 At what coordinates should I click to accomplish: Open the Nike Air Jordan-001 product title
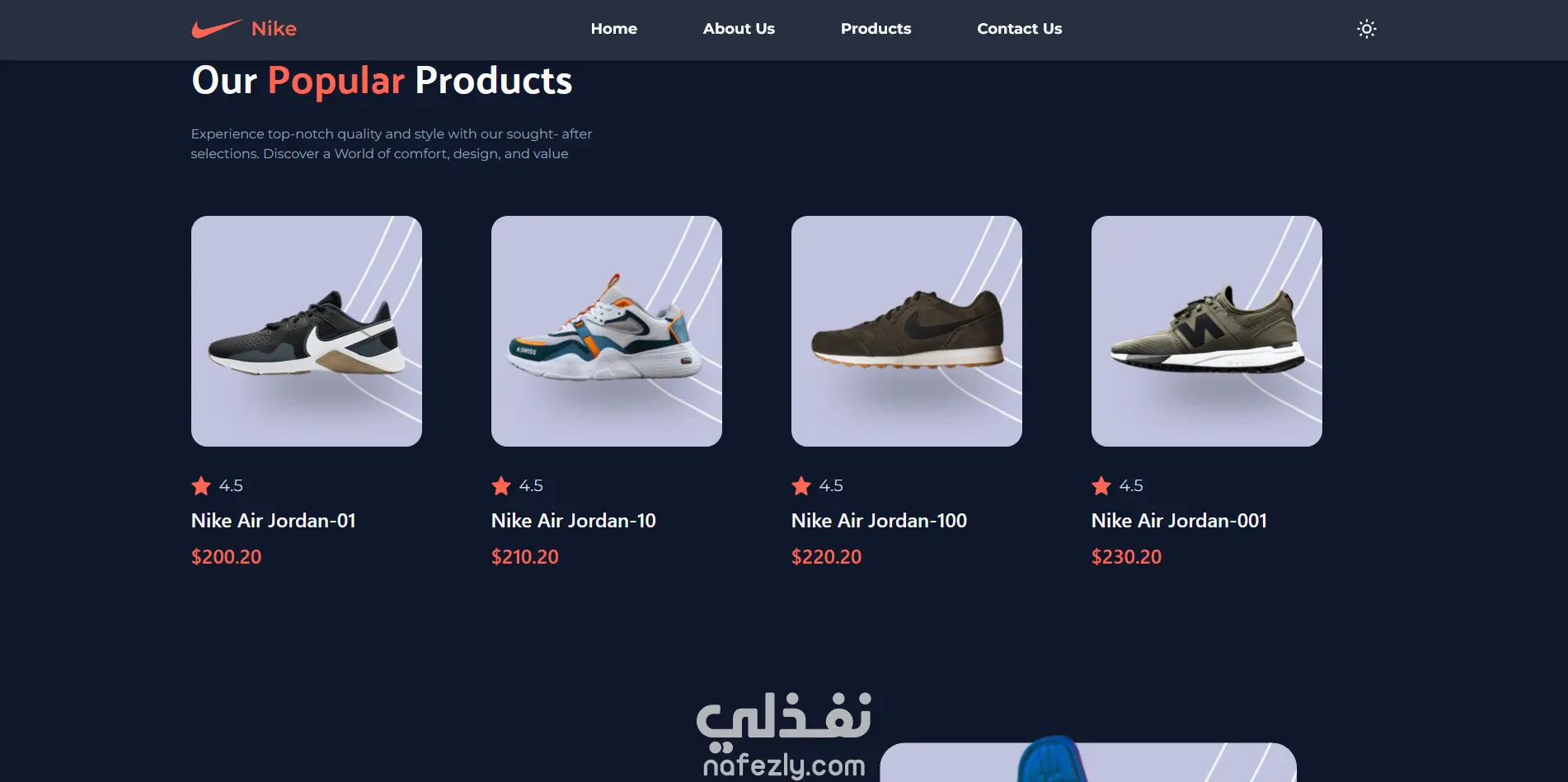tap(1179, 521)
